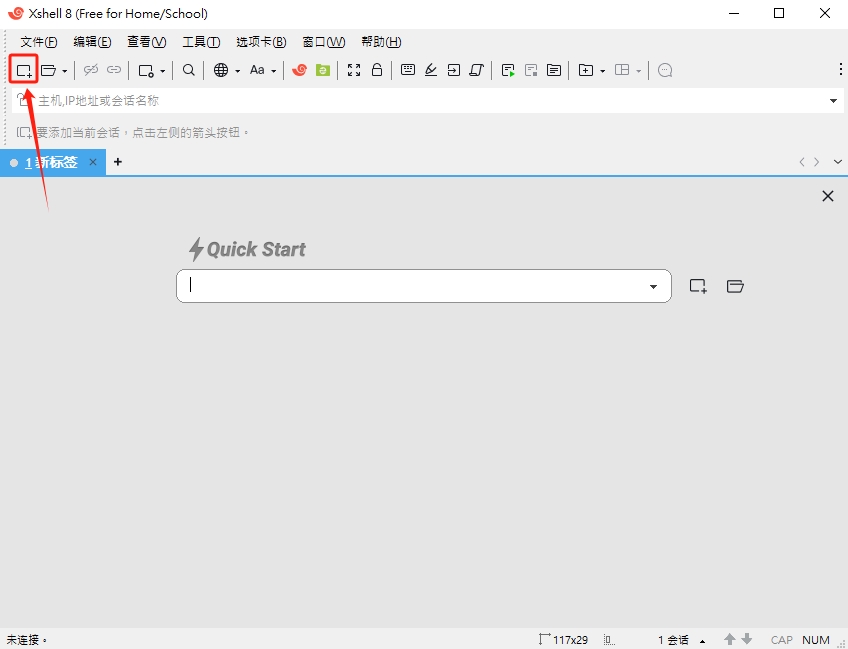The image size is (848, 649).
Task: Click the '1 会话' status bar entry
Action: (673, 640)
